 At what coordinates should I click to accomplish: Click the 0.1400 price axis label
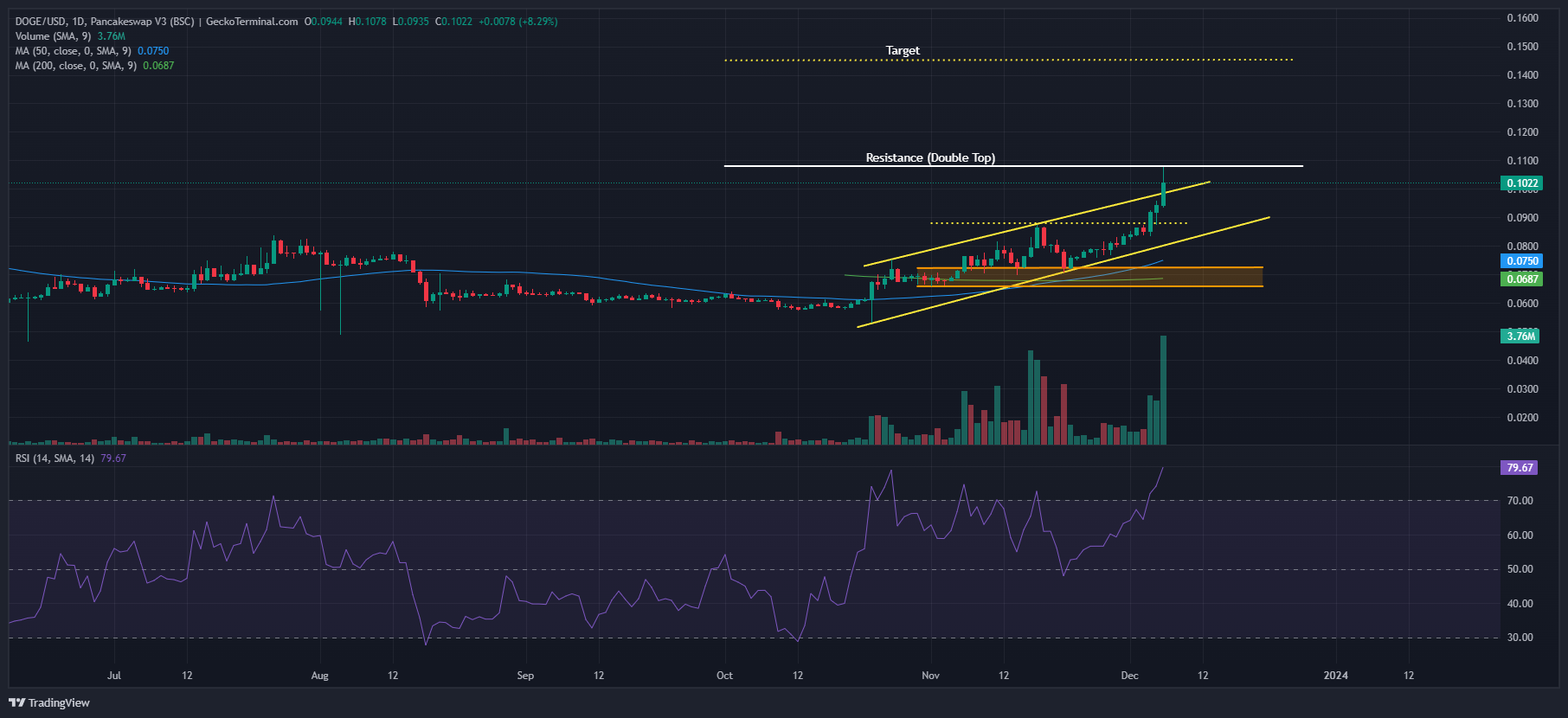click(x=1522, y=75)
